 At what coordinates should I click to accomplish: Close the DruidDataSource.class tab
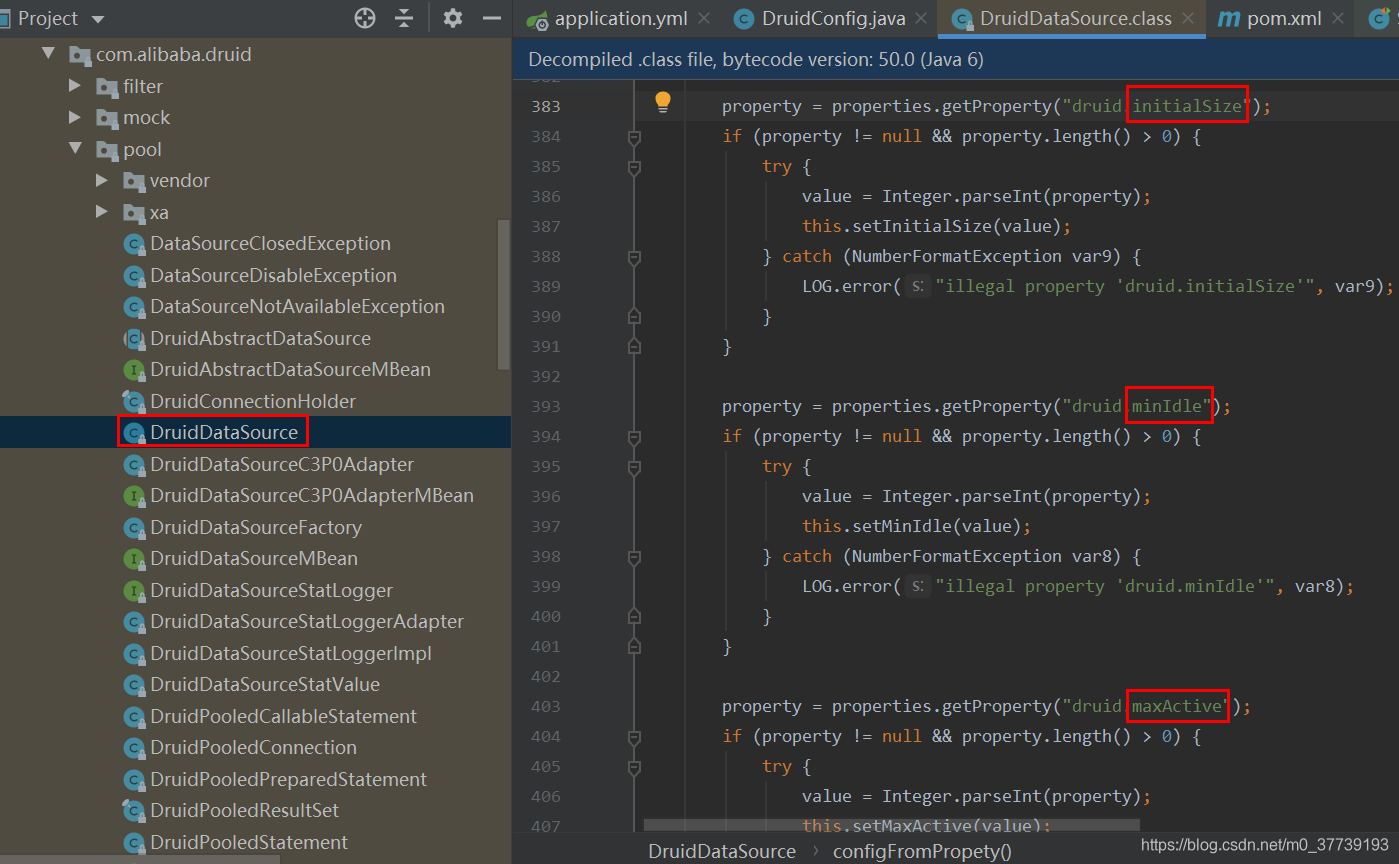coord(1188,19)
